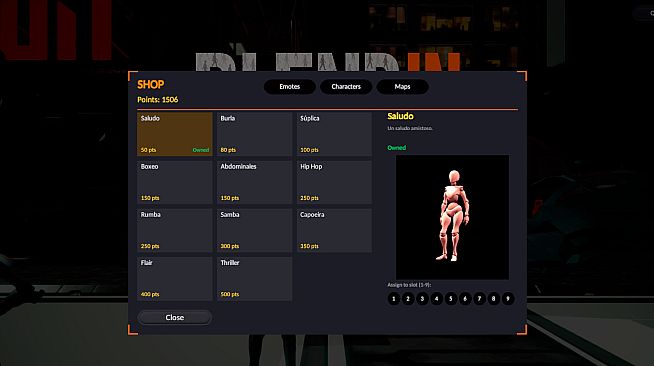Screen dimensions: 654x366
Task: Click the Saludo heading in details panel
Action: tap(400, 116)
